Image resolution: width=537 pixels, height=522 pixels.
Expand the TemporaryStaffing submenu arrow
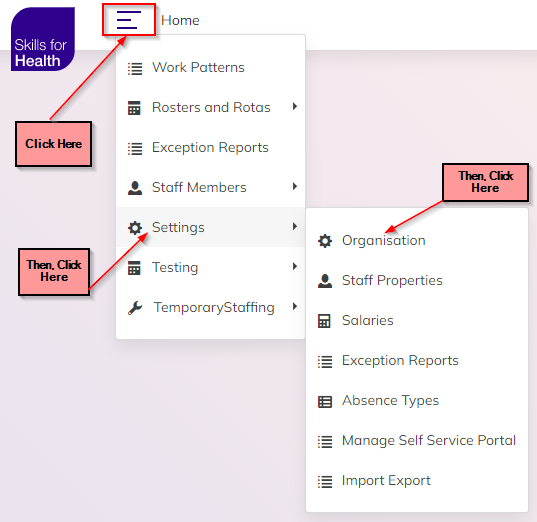tap(295, 307)
